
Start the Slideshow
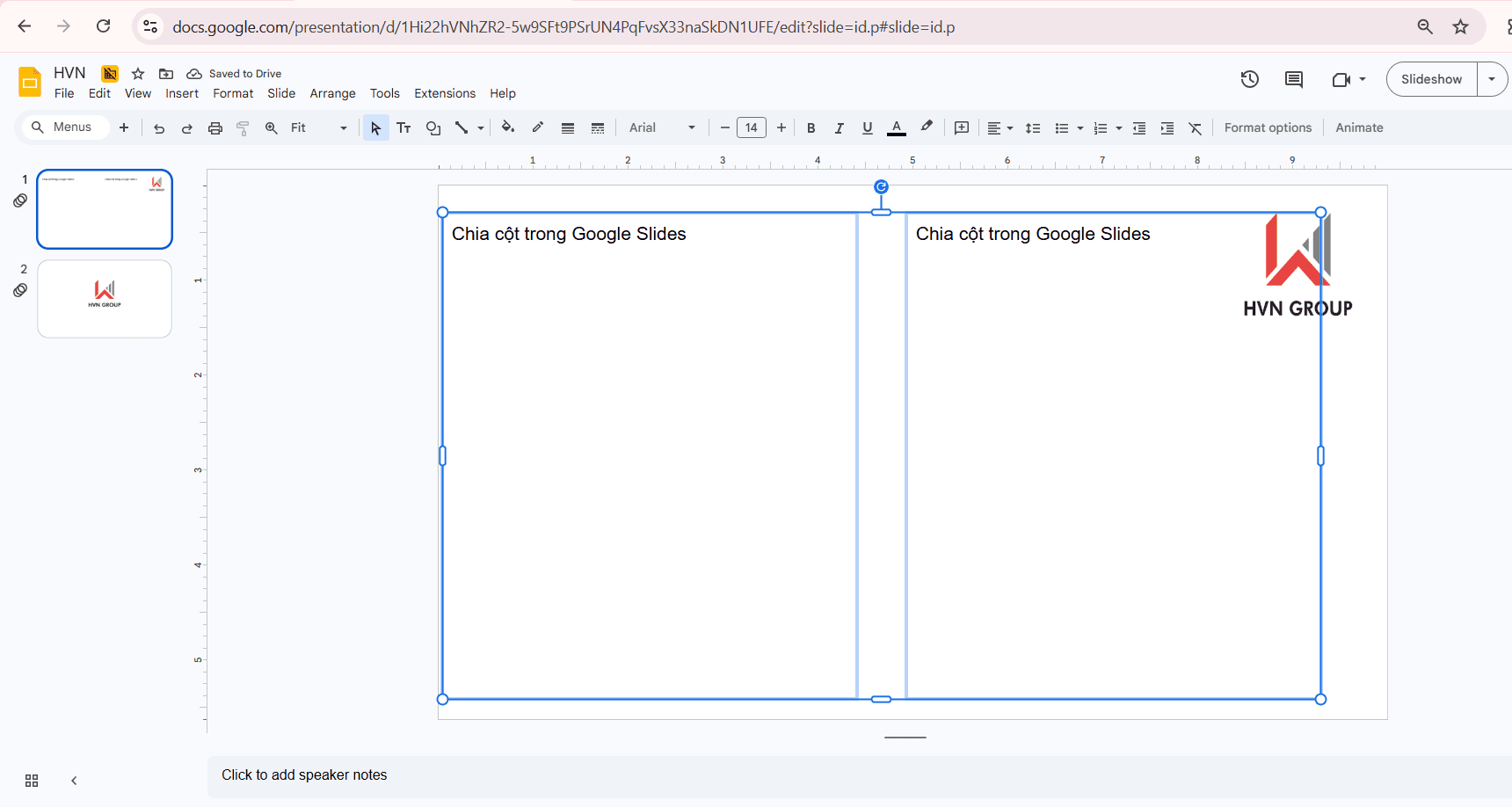pyautogui.click(x=1431, y=79)
